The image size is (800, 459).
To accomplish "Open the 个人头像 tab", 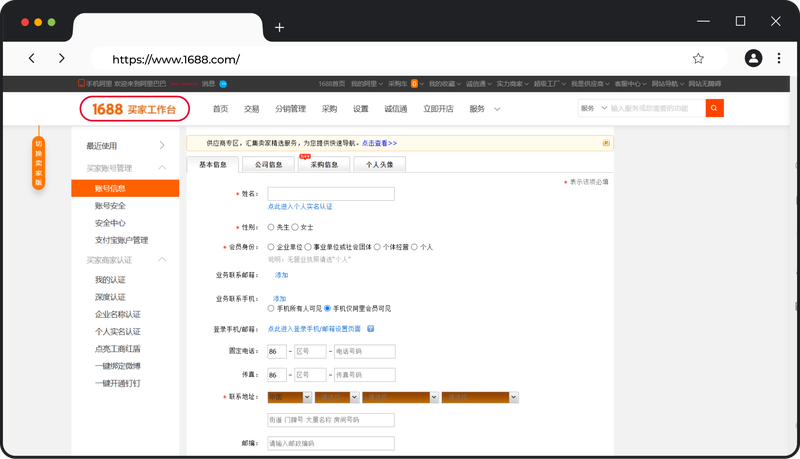I will coord(379,164).
